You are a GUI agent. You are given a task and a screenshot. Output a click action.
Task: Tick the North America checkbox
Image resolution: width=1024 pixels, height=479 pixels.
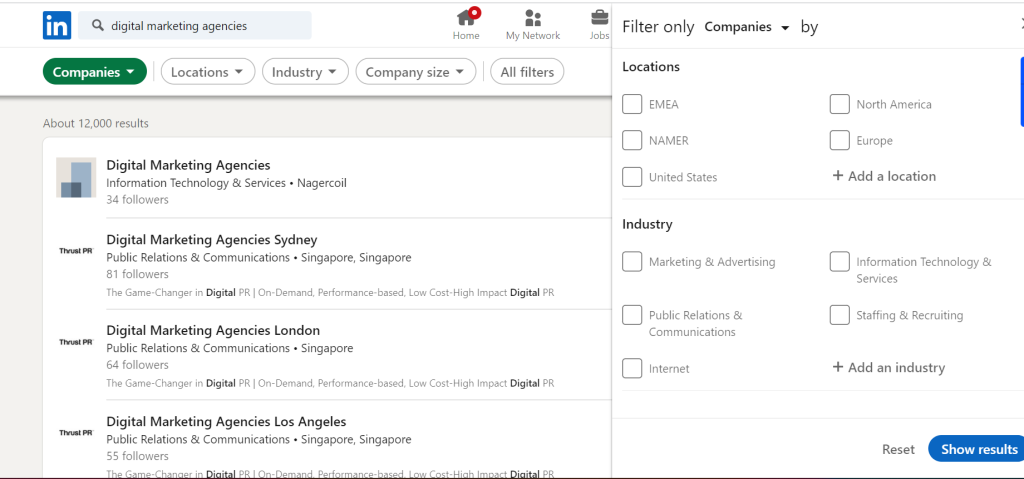click(839, 104)
